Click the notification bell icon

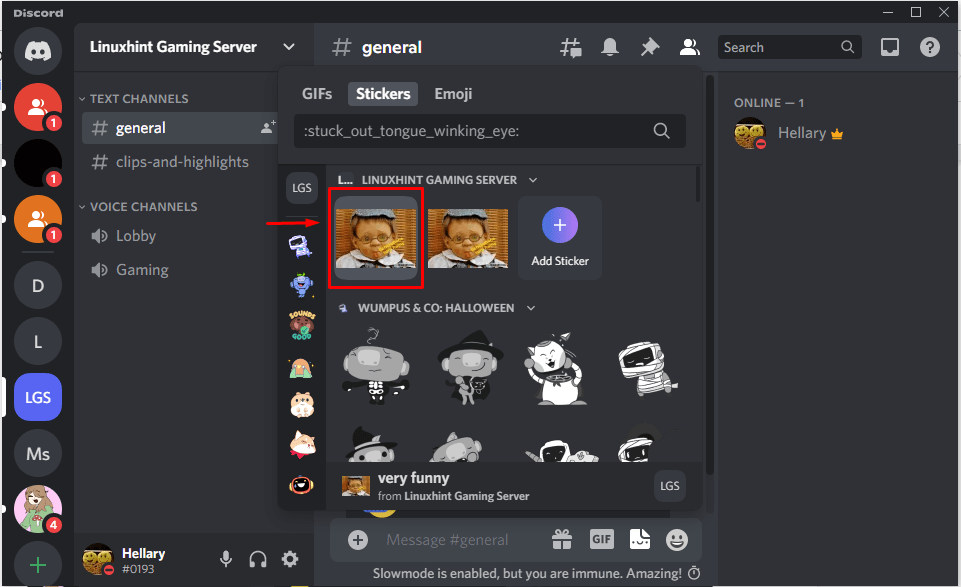(609, 46)
